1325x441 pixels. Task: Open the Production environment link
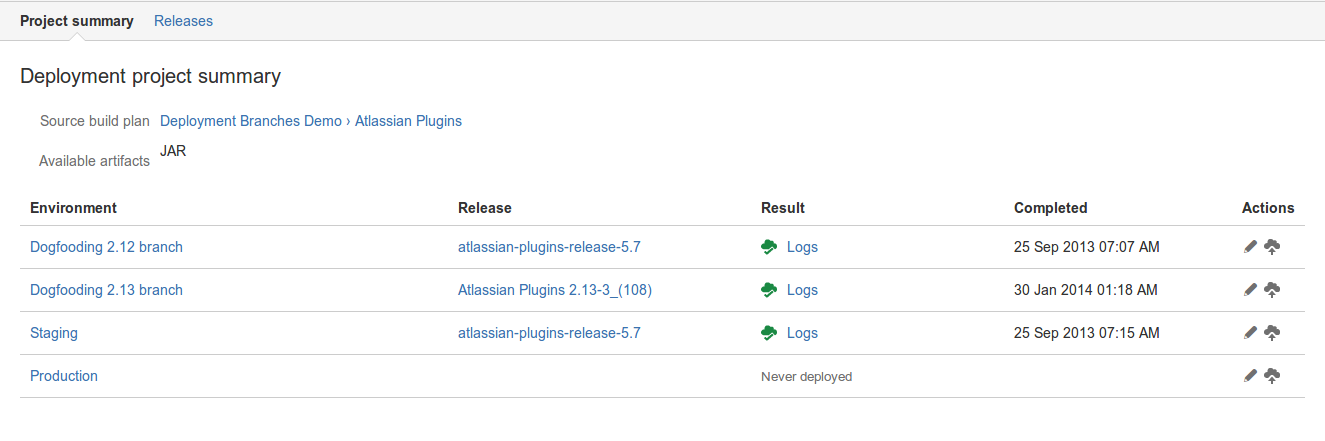(x=64, y=376)
